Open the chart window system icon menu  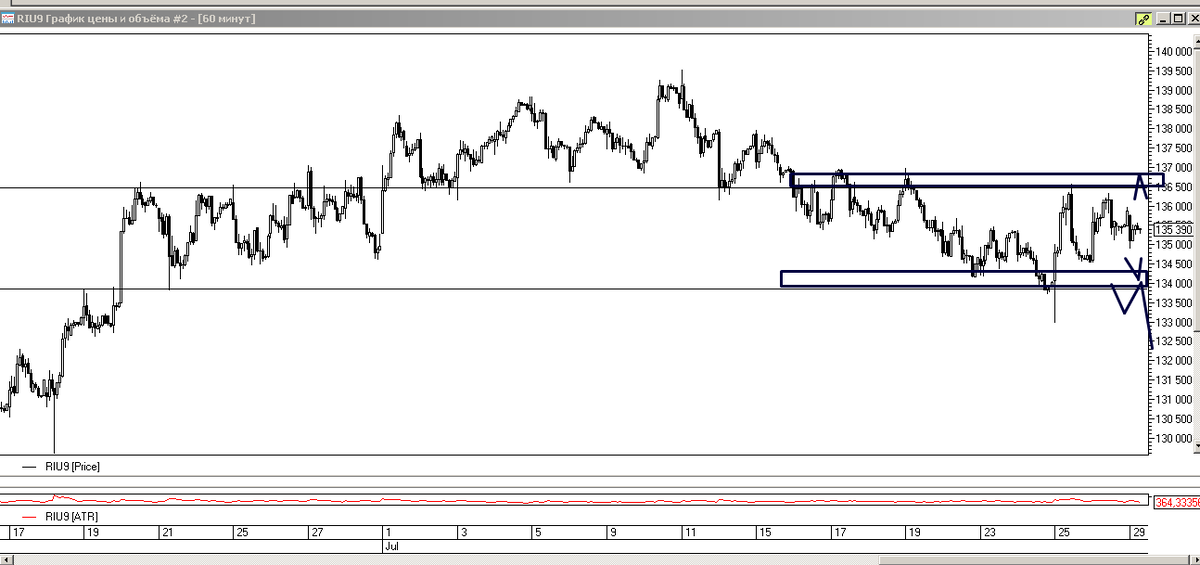pyautogui.click(x=7, y=18)
